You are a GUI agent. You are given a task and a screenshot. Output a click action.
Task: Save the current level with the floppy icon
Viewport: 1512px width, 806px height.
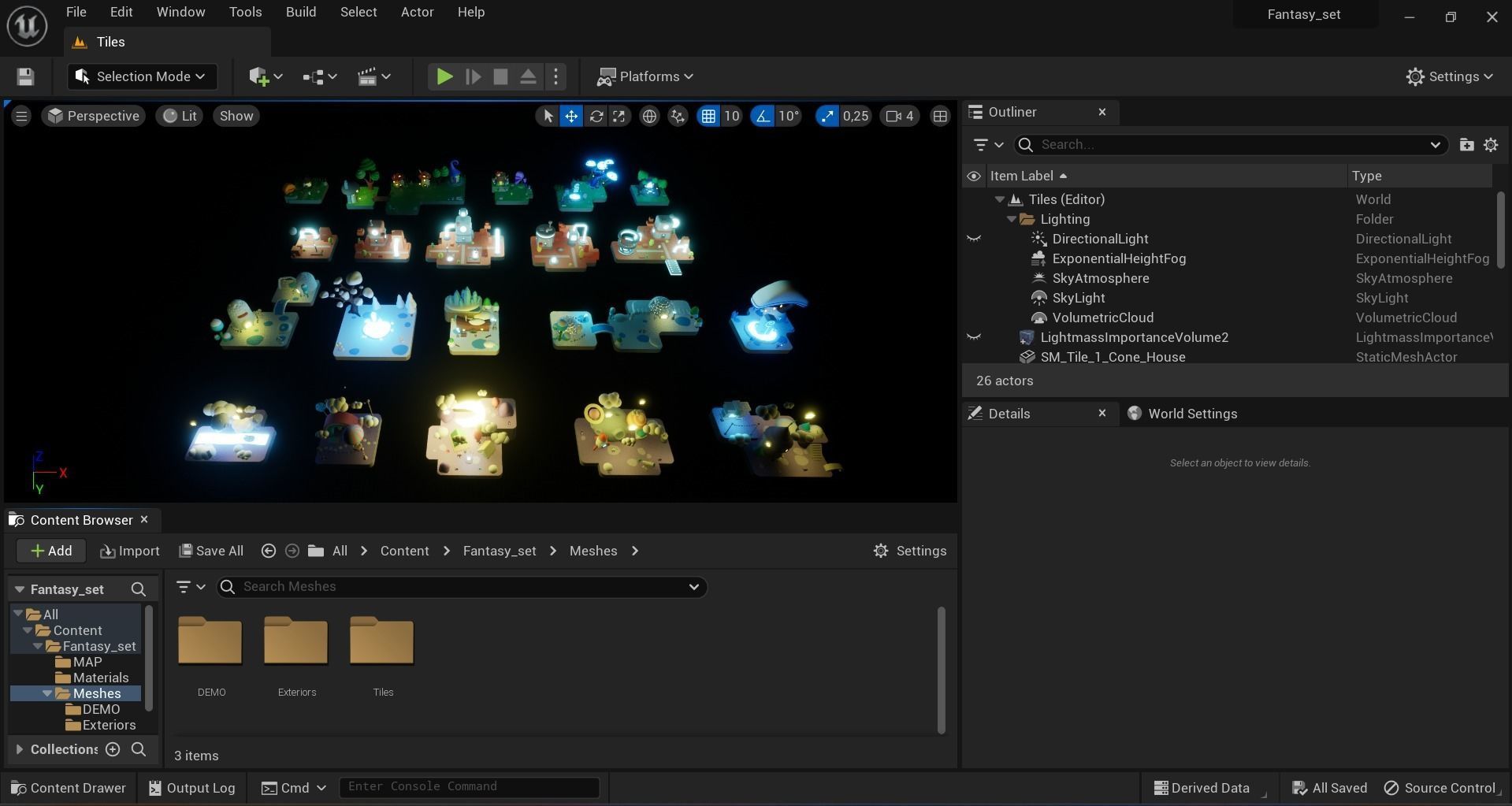pos(25,76)
